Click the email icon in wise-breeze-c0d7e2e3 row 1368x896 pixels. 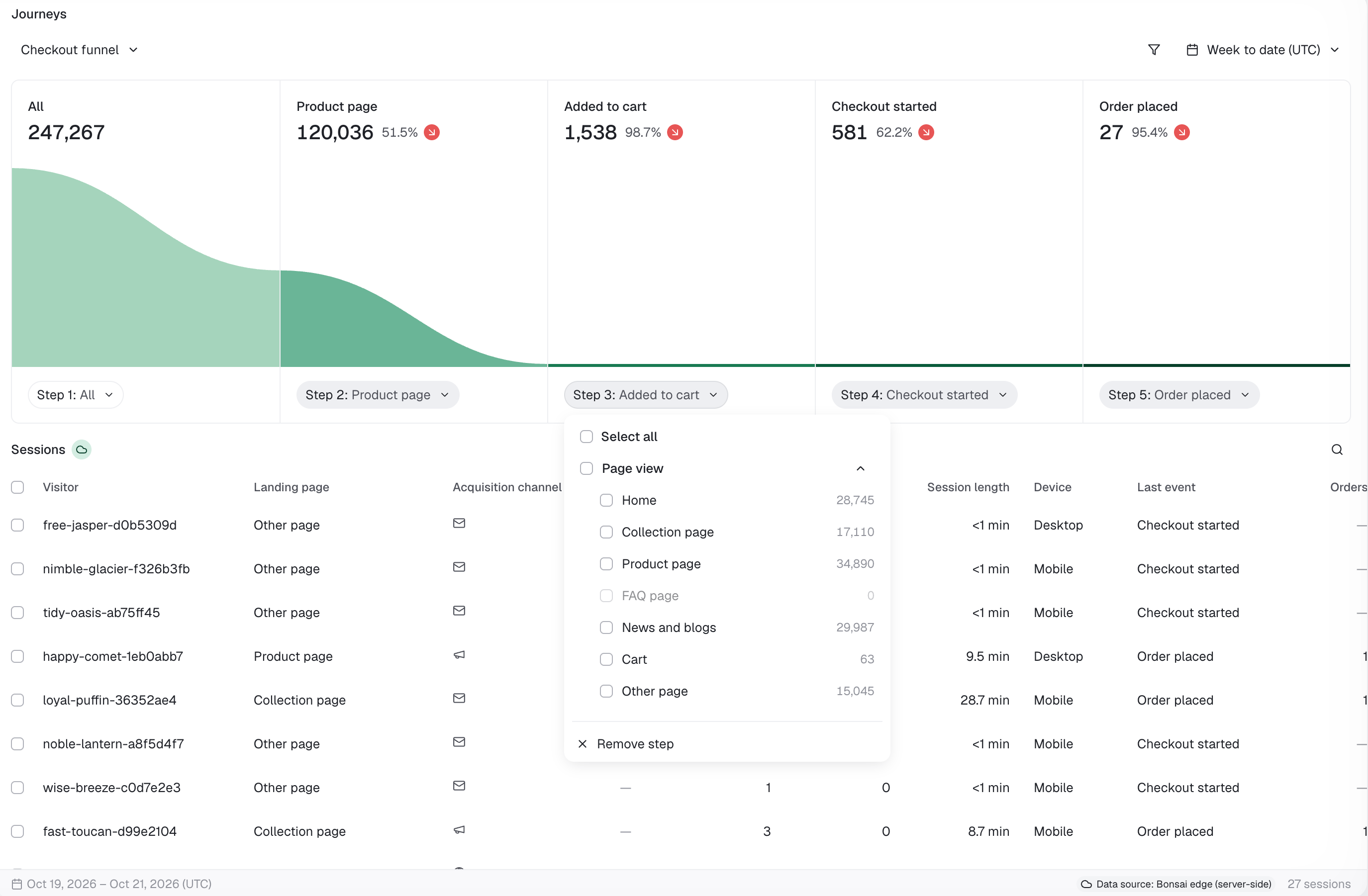(459, 786)
